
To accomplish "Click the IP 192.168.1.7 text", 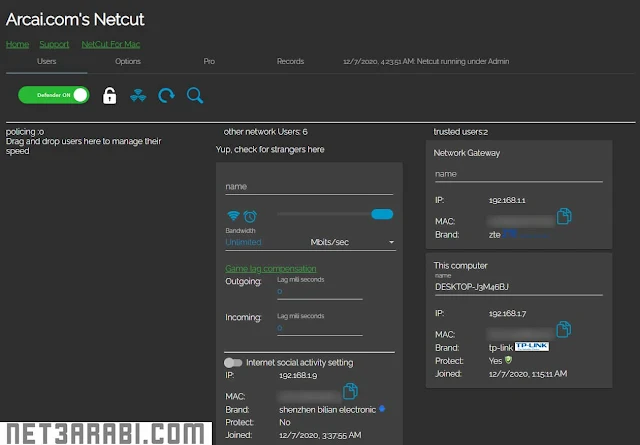I will pyautogui.click(x=507, y=314).
